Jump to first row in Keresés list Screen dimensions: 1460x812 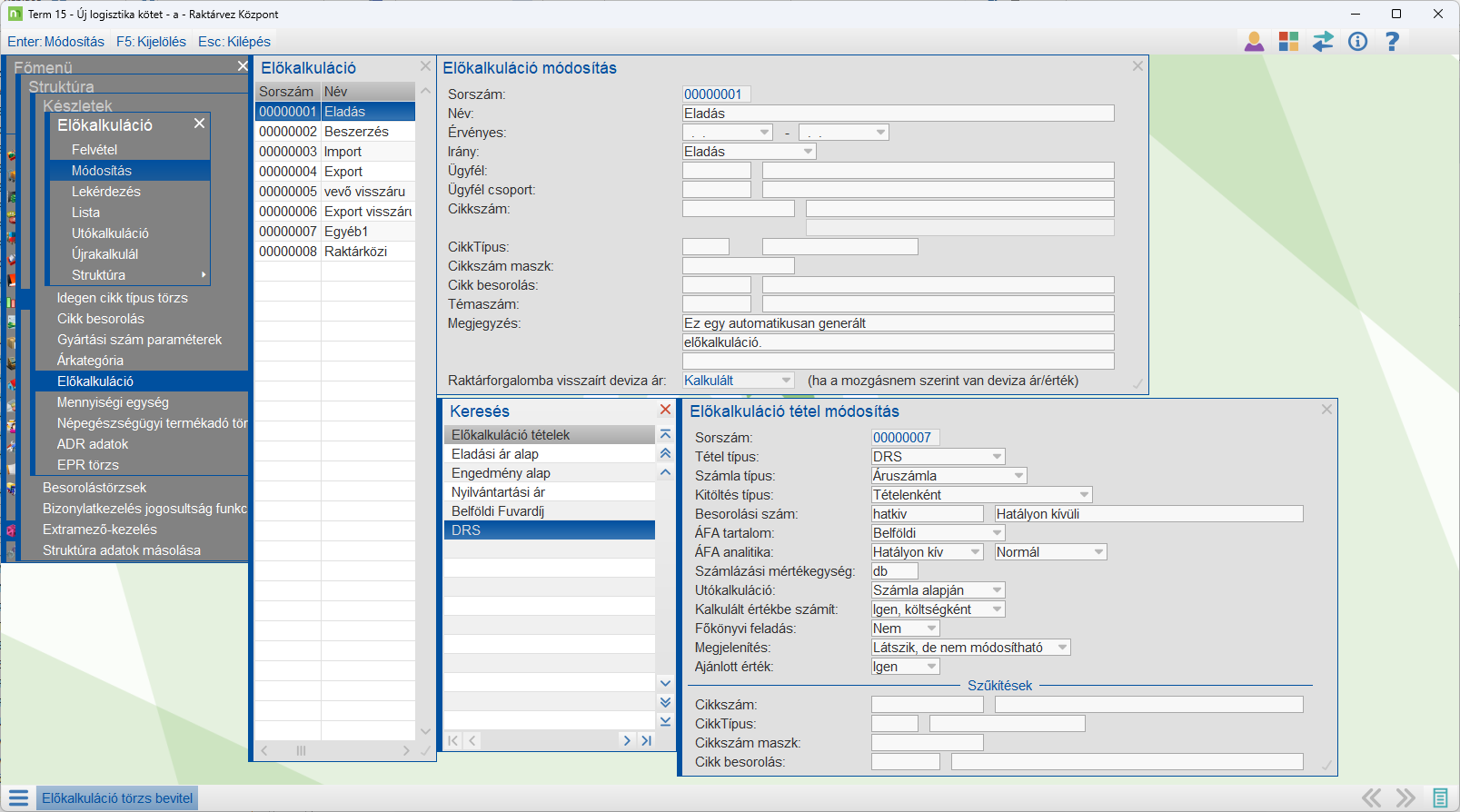pyautogui.click(x=665, y=434)
